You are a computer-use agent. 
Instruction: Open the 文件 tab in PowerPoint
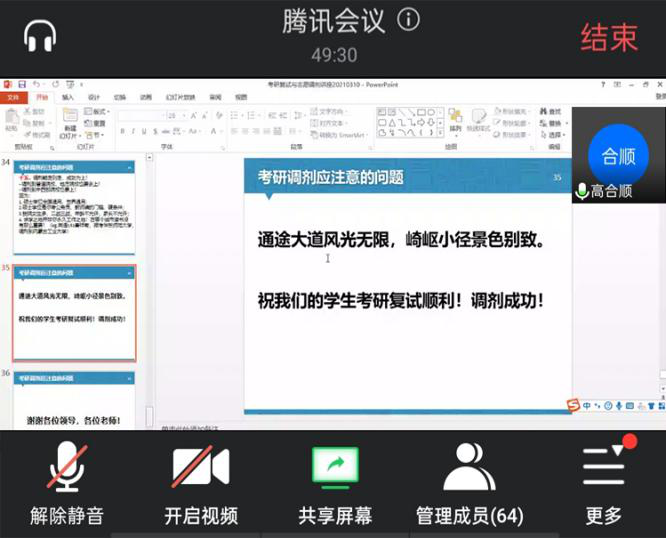click(14, 98)
